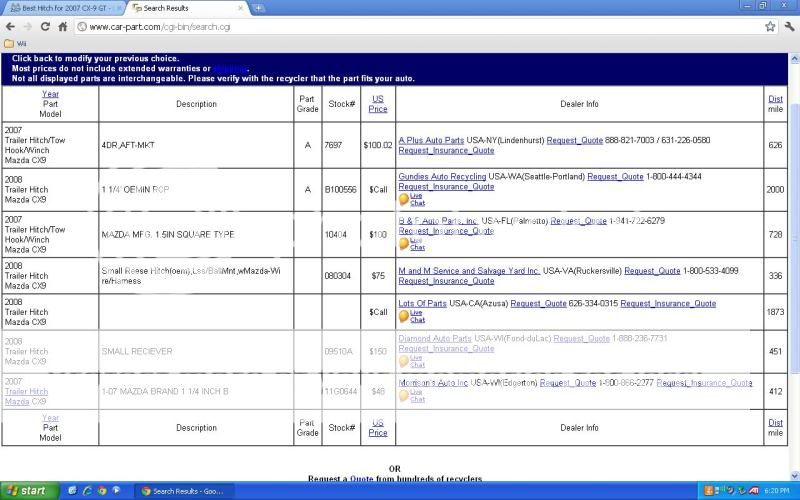Open Gundies Auto Recycling dealer link
The image size is (800, 500).
pyautogui.click(x=442, y=177)
